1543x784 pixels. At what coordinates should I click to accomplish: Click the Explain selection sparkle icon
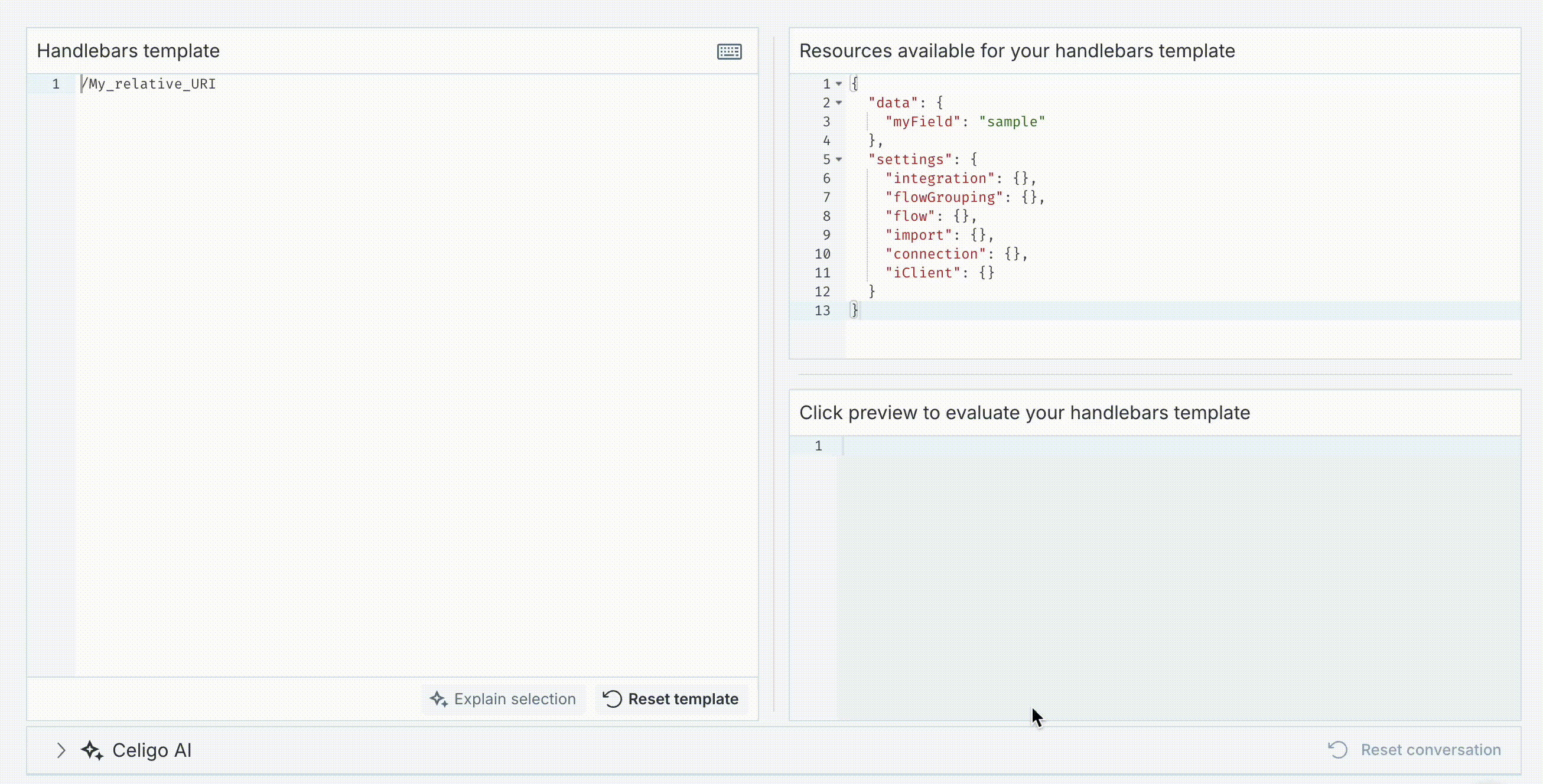[438, 699]
